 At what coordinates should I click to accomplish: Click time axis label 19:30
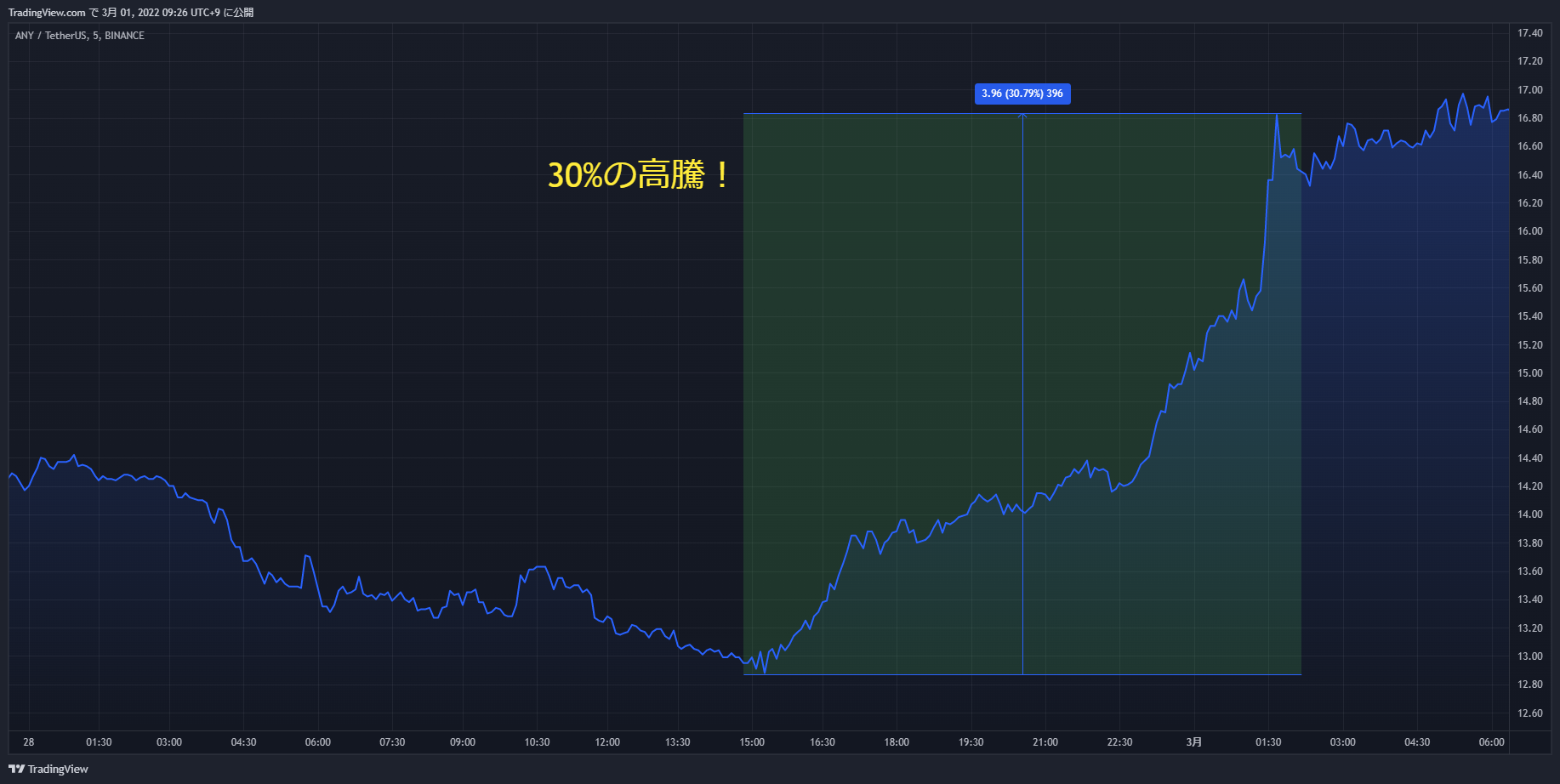(x=971, y=742)
